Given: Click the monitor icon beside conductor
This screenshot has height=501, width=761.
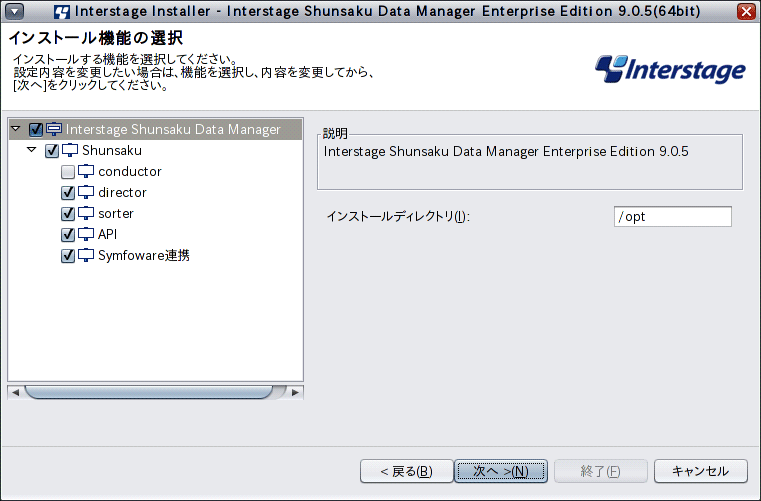Looking at the screenshot, I should (86, 171).
